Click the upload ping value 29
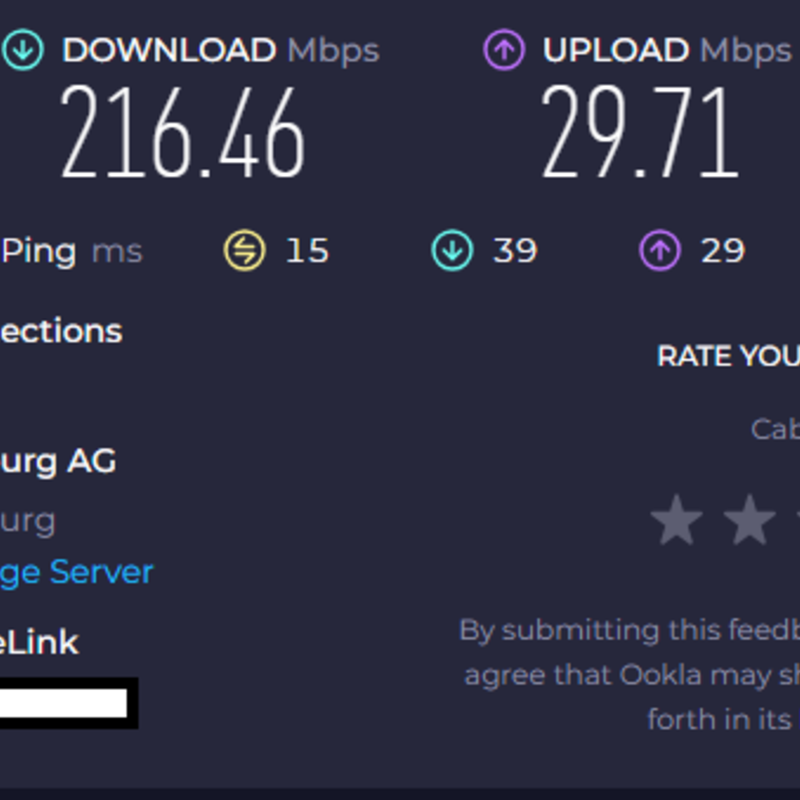 coord(722,251)
